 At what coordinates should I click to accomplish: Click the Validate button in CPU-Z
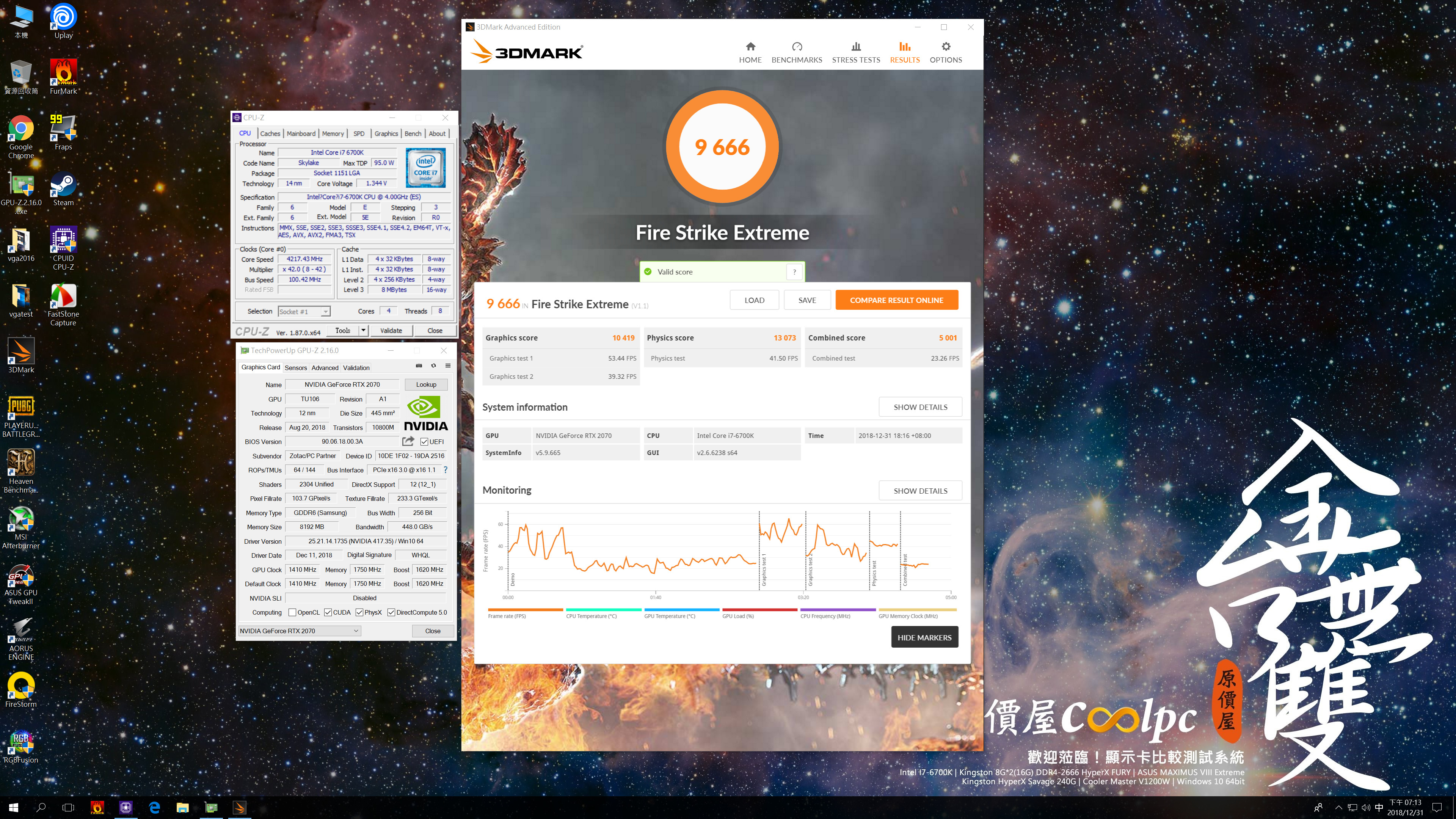click(x=391, y=330)
